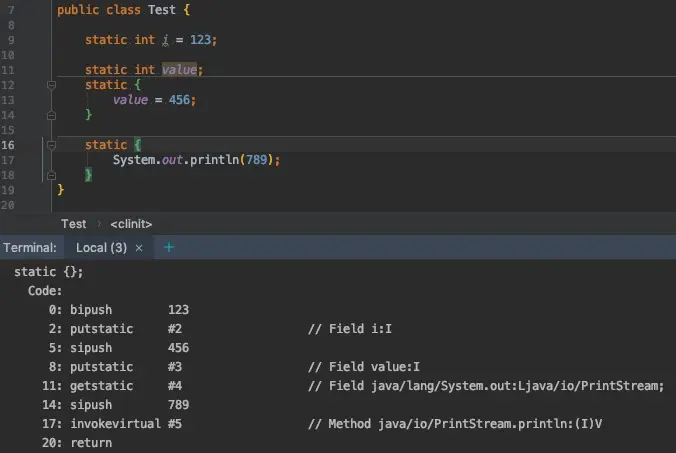Click '// Field value:I' comment
This screenshot has width=676, height=453.
point(364,367)
